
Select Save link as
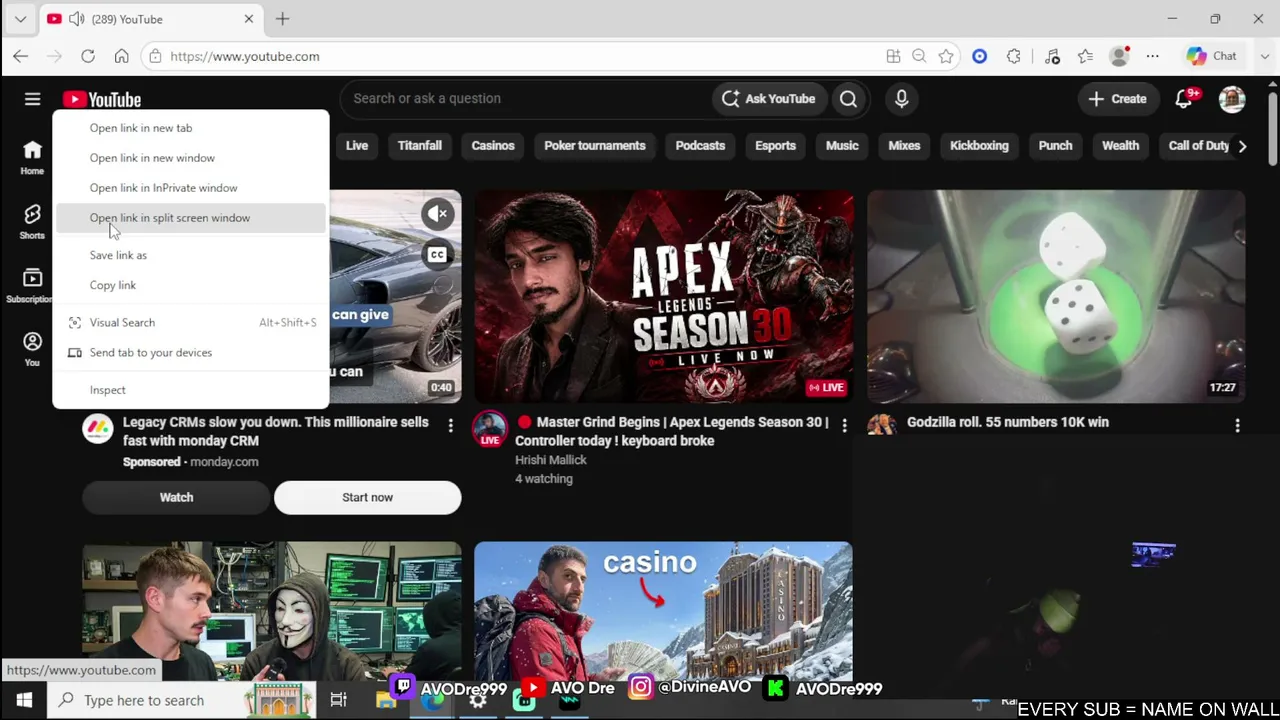pos(190,255)
